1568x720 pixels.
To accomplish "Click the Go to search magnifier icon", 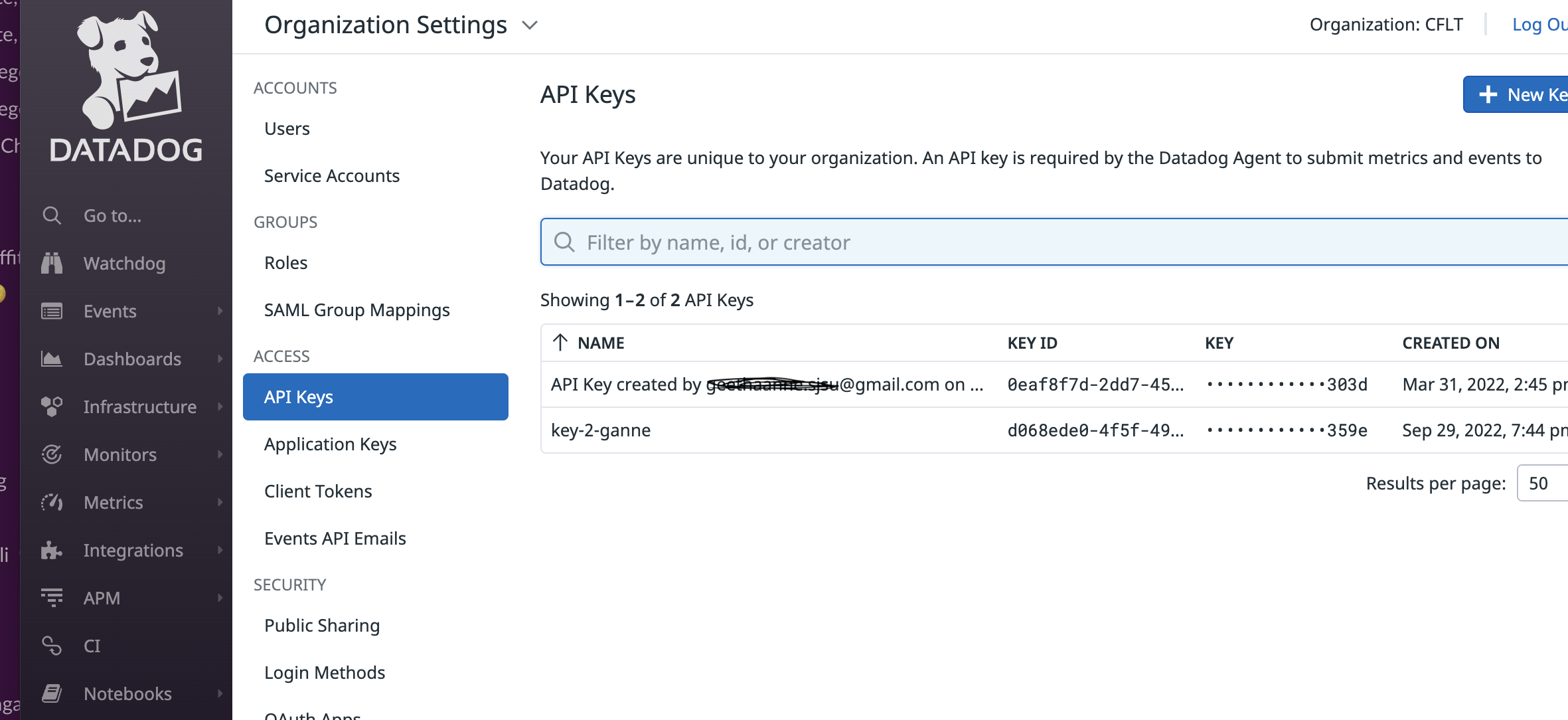I will pyautogui.click(x=52, y=215).
